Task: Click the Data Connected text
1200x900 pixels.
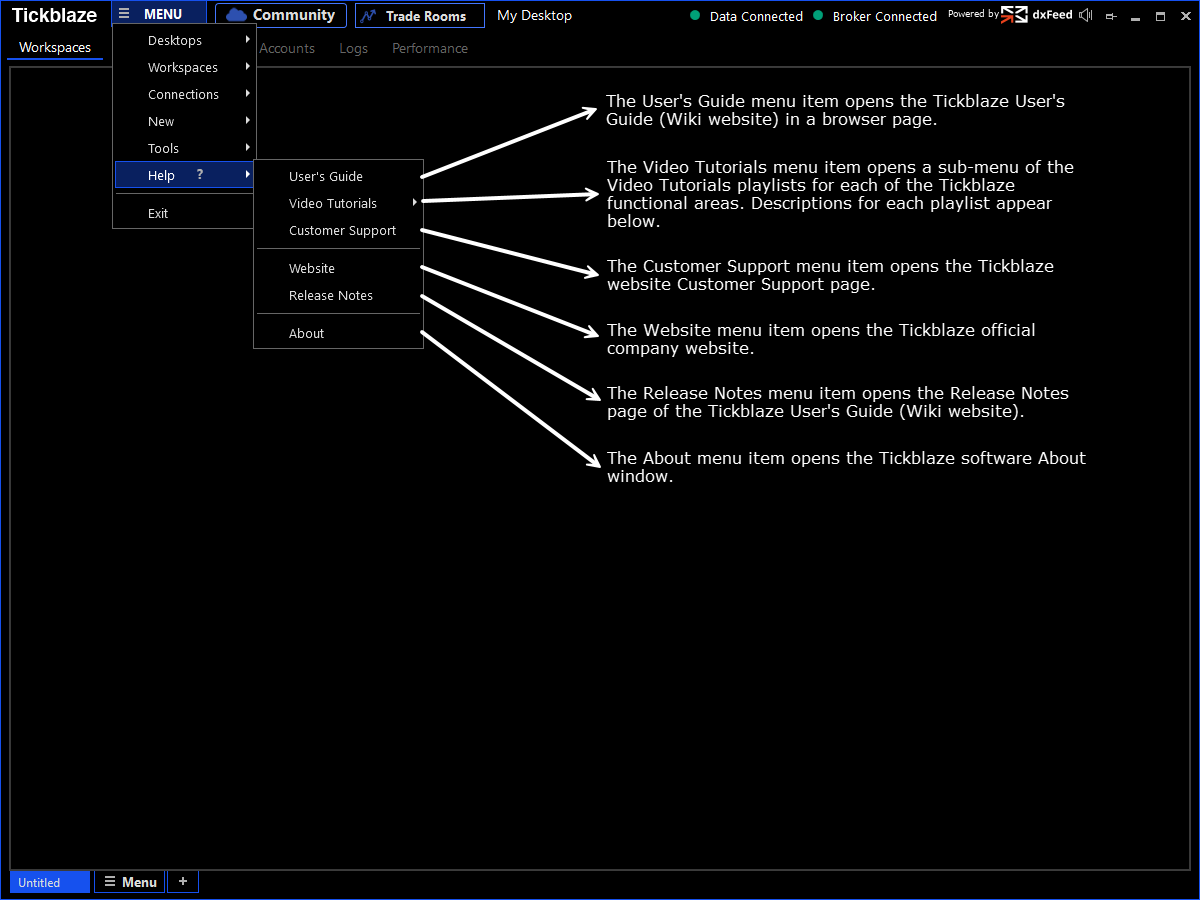Action: pyautogui.click(x=756, y=16)
